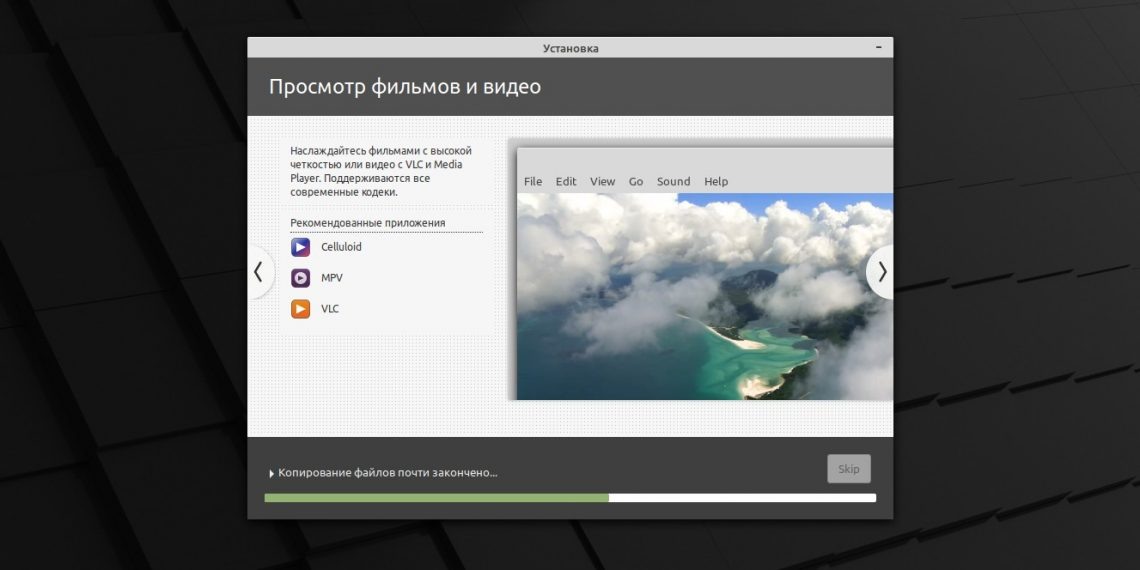Open the View menu in slideshow image
Image resolution: width=1140 pixels, height=570 pixels.
[x=602, y=182]
